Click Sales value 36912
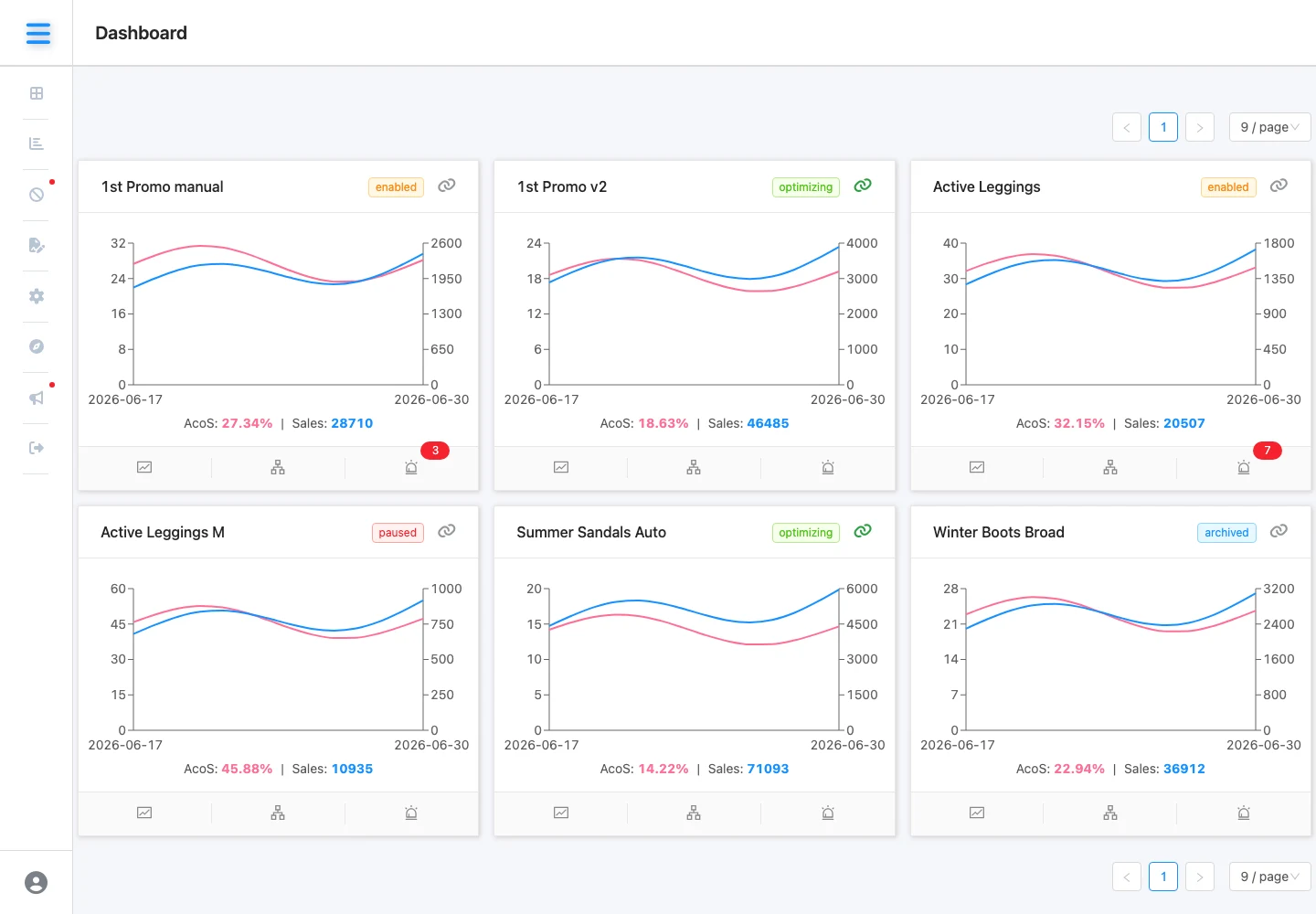The image size is (1316, 914). coord(1184,769)
